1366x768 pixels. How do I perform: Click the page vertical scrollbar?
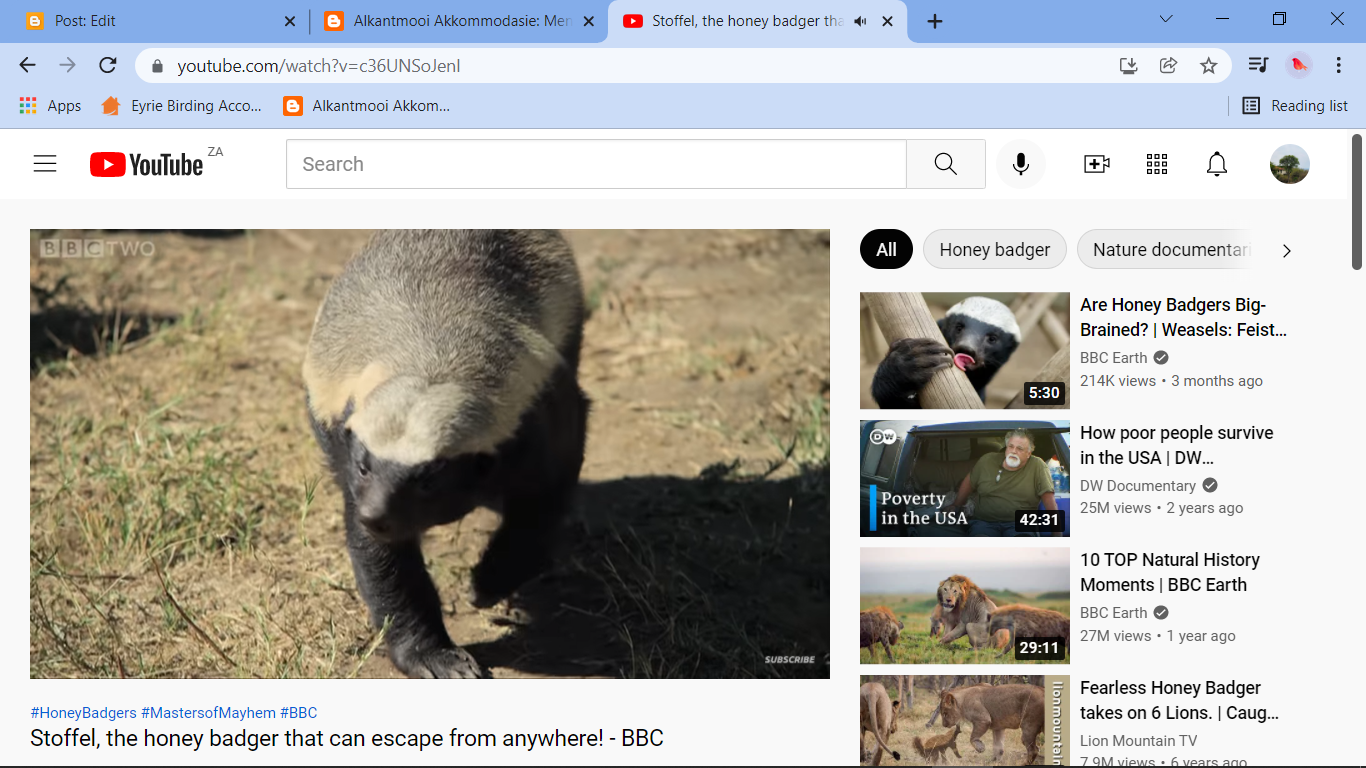pos(1357,202)
